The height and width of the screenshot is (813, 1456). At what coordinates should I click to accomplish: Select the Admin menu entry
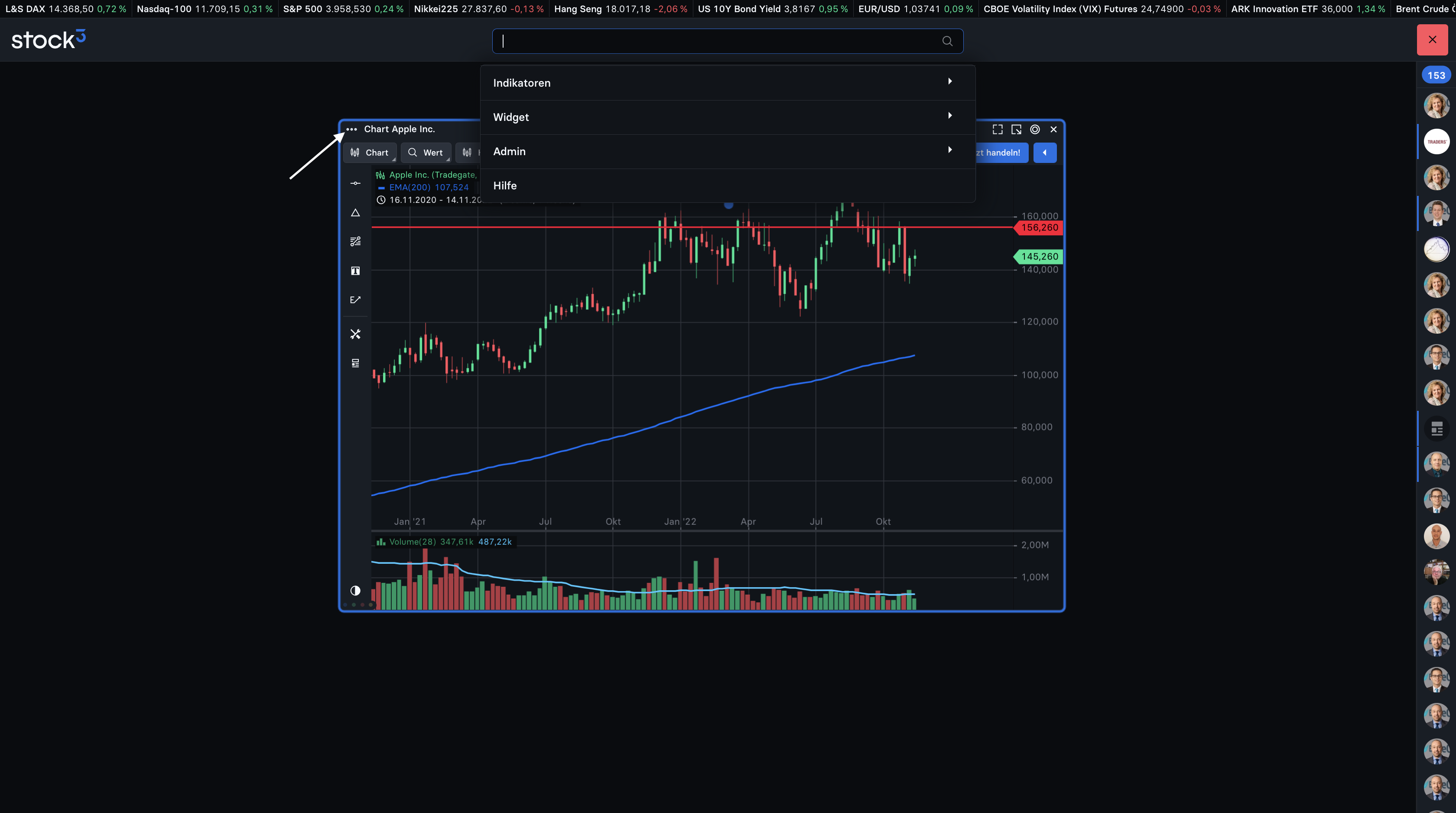[728, 152]
